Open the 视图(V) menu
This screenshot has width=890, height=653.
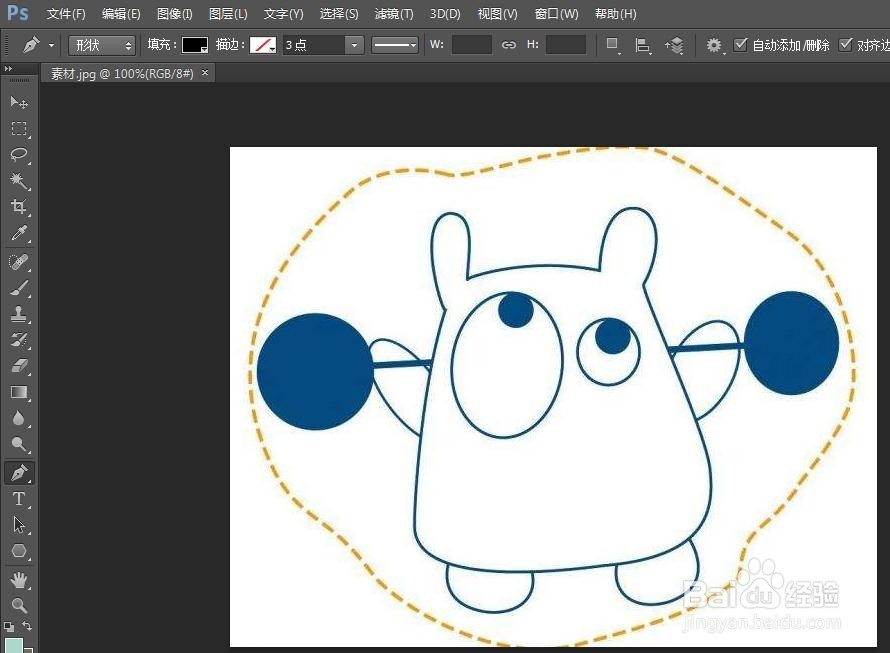click(x=497, y=14)
